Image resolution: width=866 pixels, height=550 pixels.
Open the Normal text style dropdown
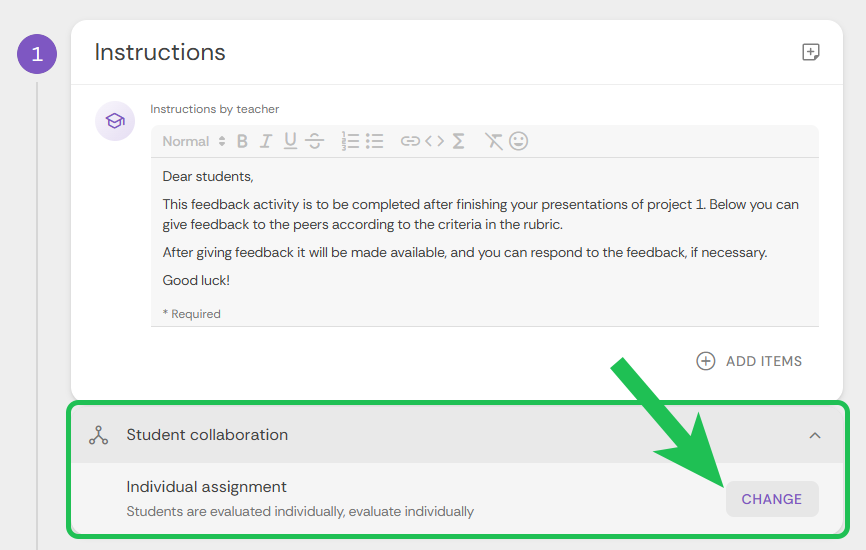click(194, 142)
